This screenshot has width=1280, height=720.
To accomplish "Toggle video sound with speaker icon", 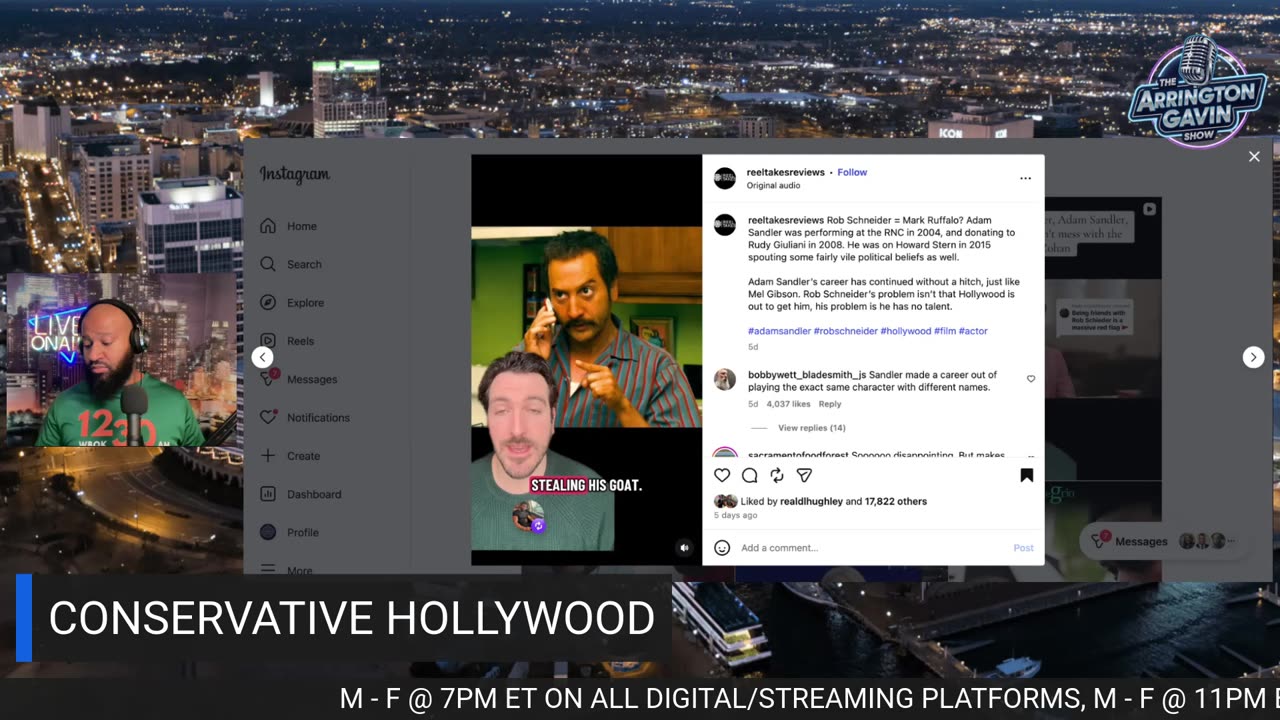I will 684,548.
